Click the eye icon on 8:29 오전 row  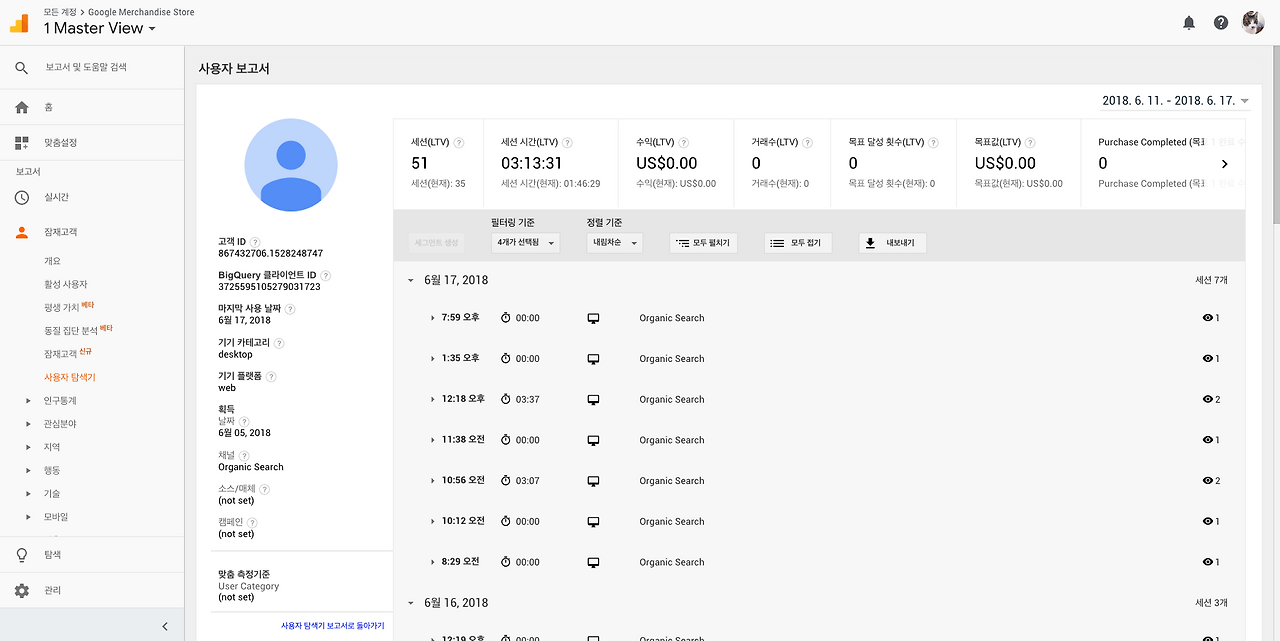coord(1208,562)
